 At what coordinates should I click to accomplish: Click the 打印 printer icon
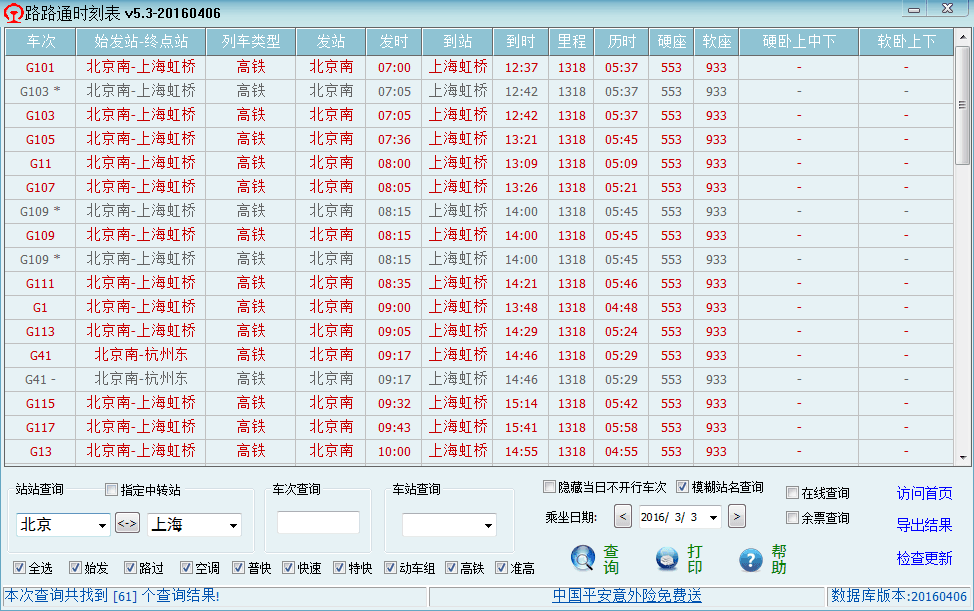[x=667, y=559]
